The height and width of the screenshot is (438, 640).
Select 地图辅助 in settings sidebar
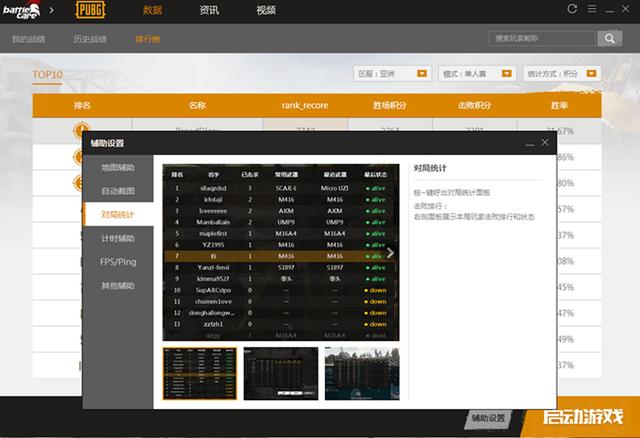[118, 167]
